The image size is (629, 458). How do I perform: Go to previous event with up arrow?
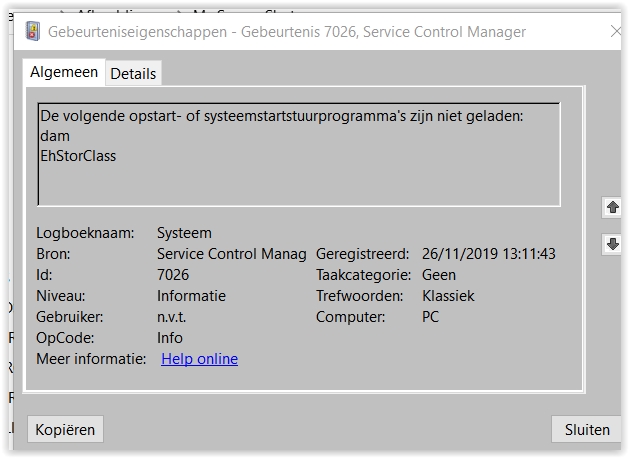click(x=612, y=208)
